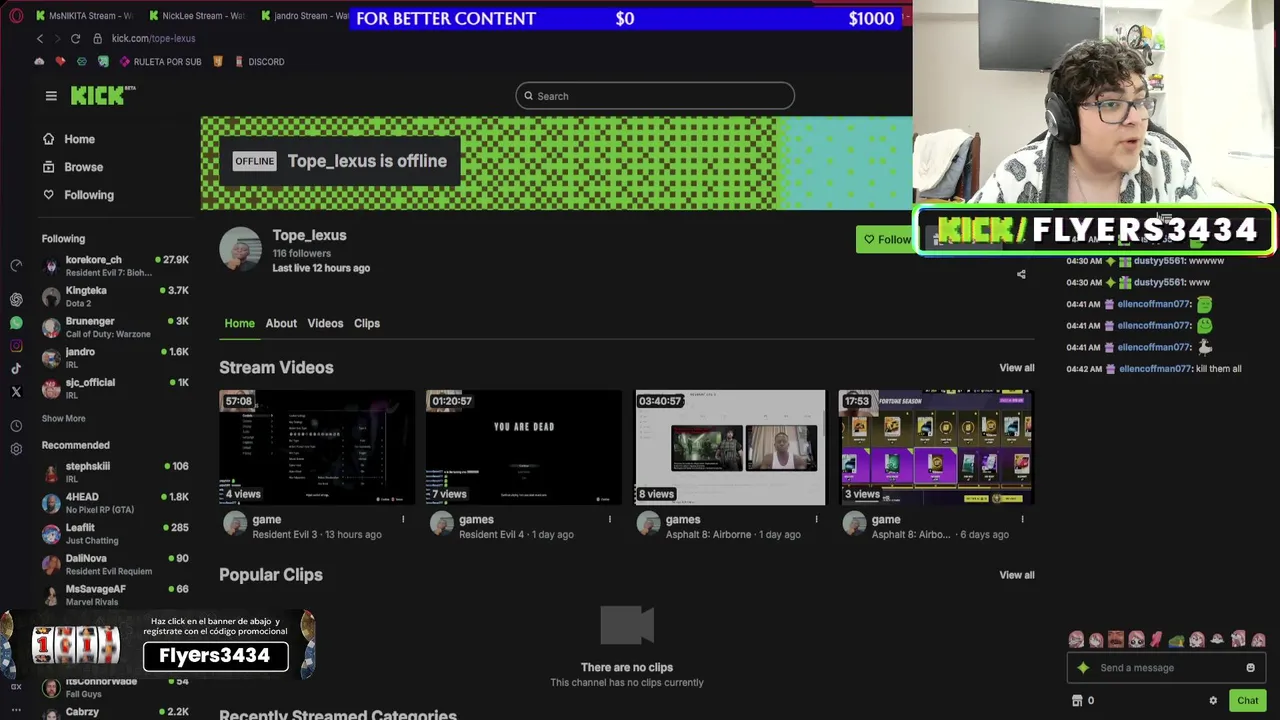This screenshot has width=1280, height=720.
Task: Switch to MsNIKITA Stream browser tab
Action: 85,16
